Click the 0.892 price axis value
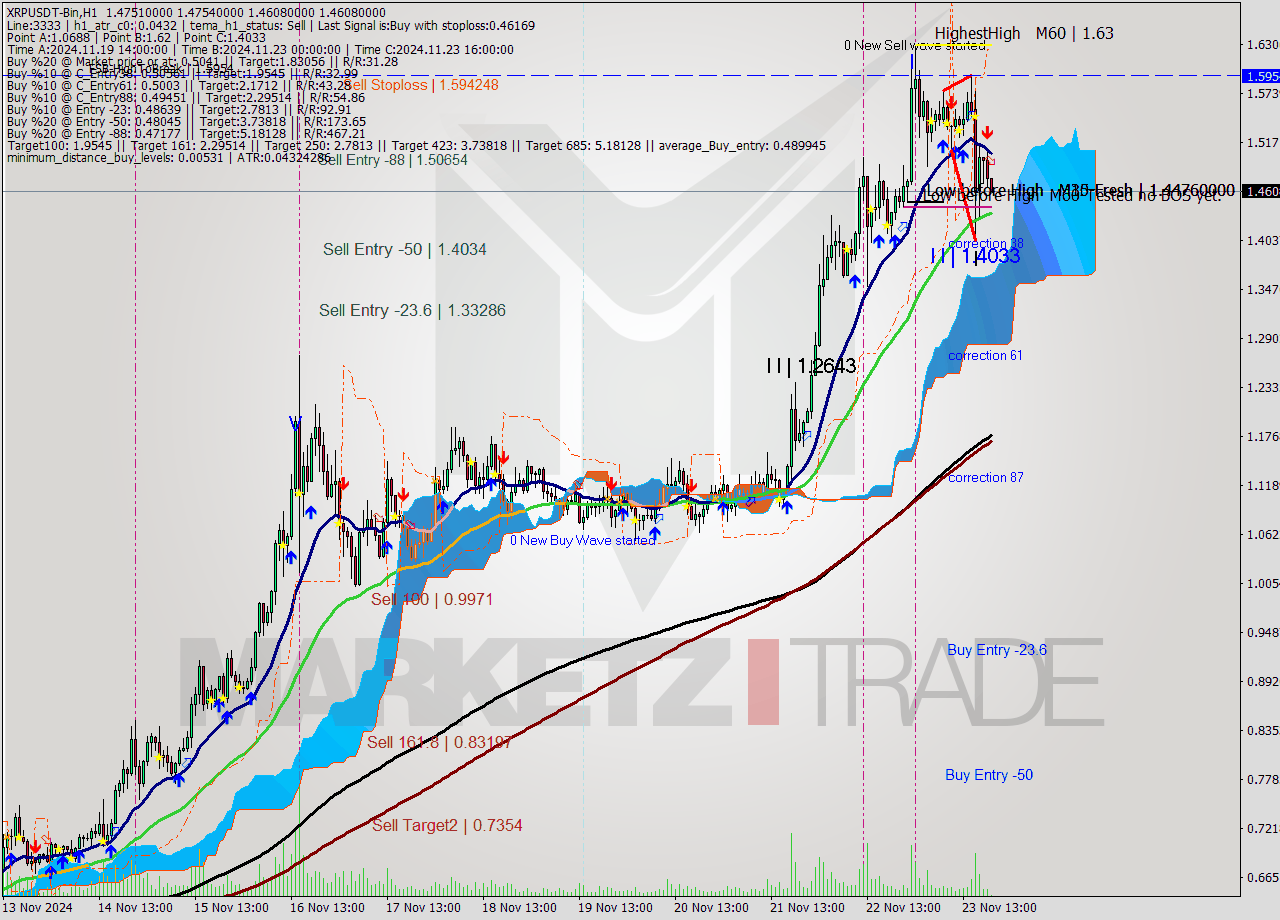Image resolution: width=1280 pixels, height=920 pixels. [x=1261, y=682]
